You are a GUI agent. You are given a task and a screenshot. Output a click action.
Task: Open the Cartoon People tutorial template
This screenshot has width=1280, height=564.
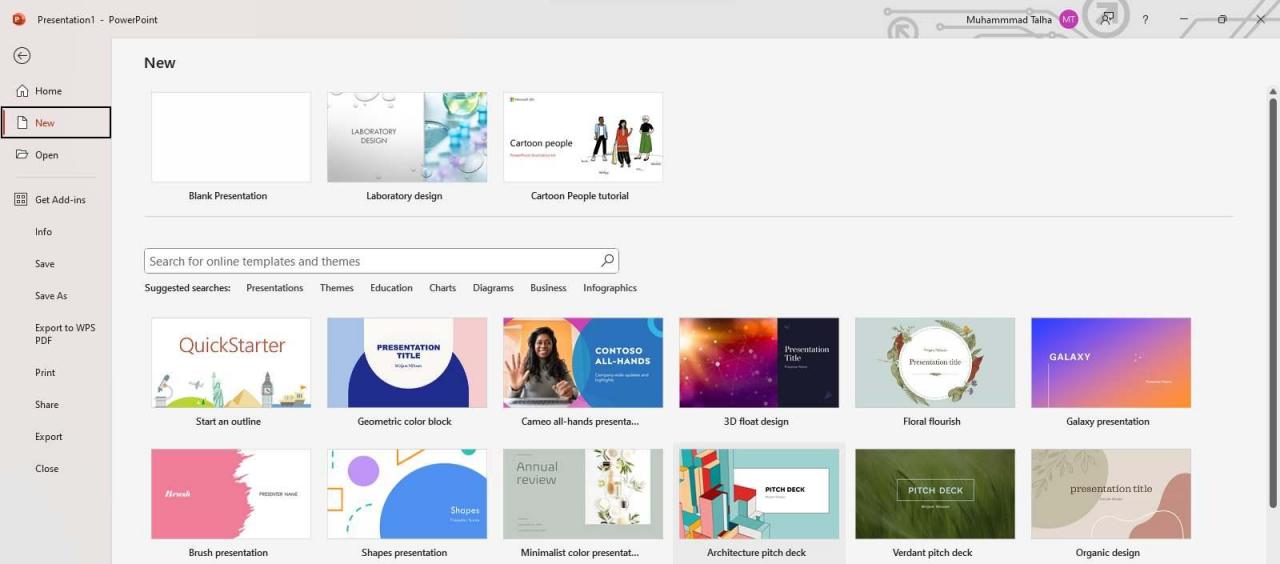(x=583, y=137)
